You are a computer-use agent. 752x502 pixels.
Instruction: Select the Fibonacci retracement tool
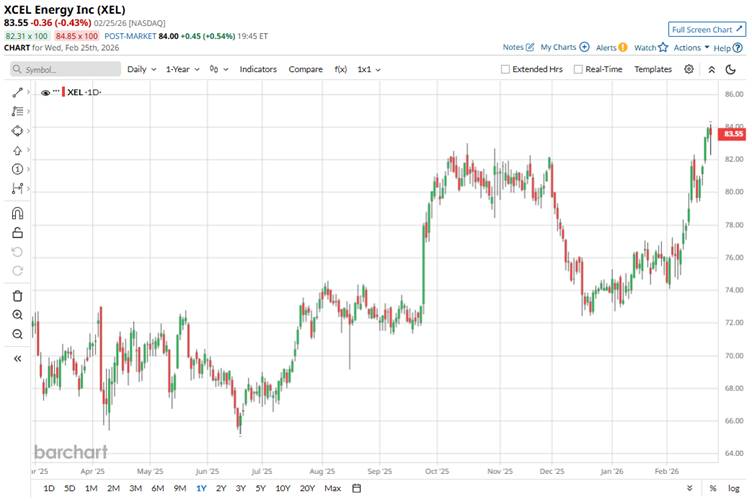pos(17,111)
